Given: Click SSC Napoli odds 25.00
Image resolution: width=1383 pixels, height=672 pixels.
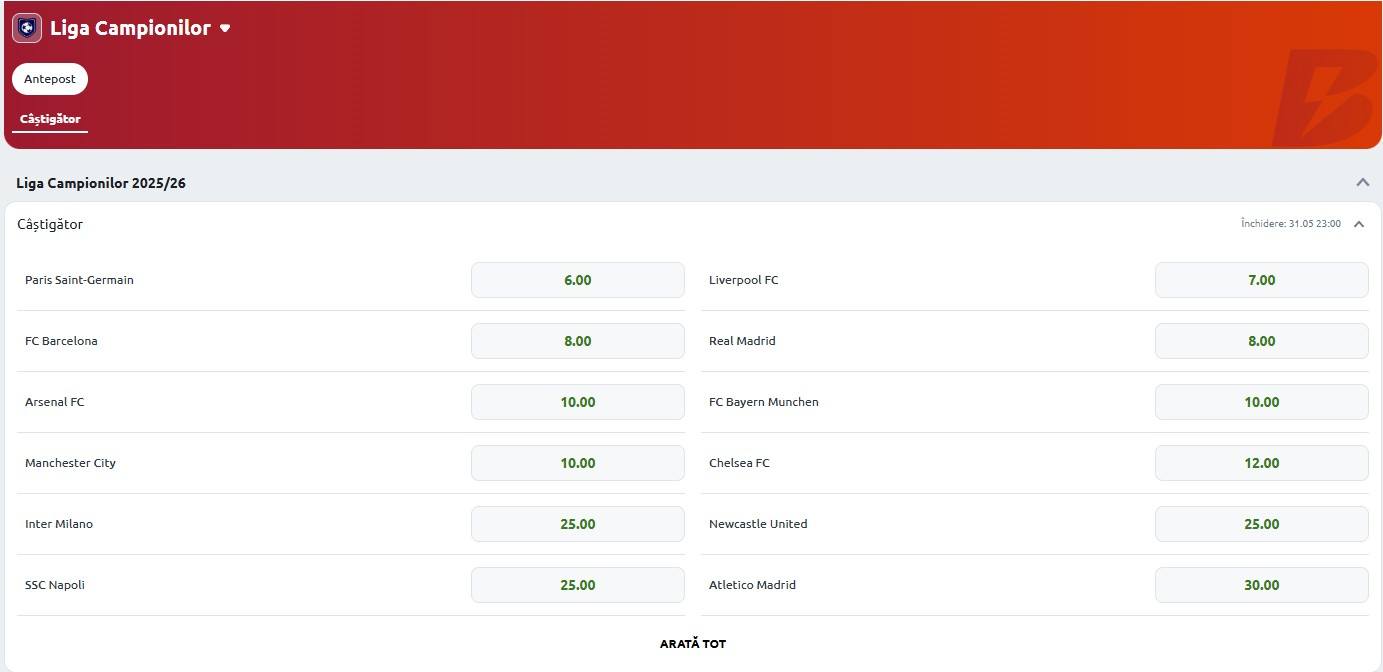Looking at the screenshot, I should point(578,585).
